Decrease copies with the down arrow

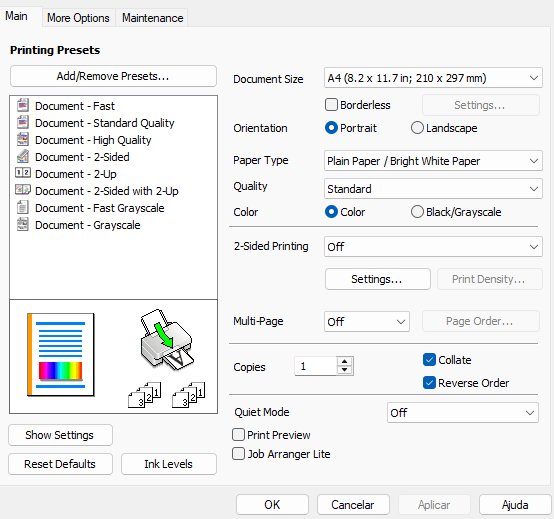tap(344, 370)
